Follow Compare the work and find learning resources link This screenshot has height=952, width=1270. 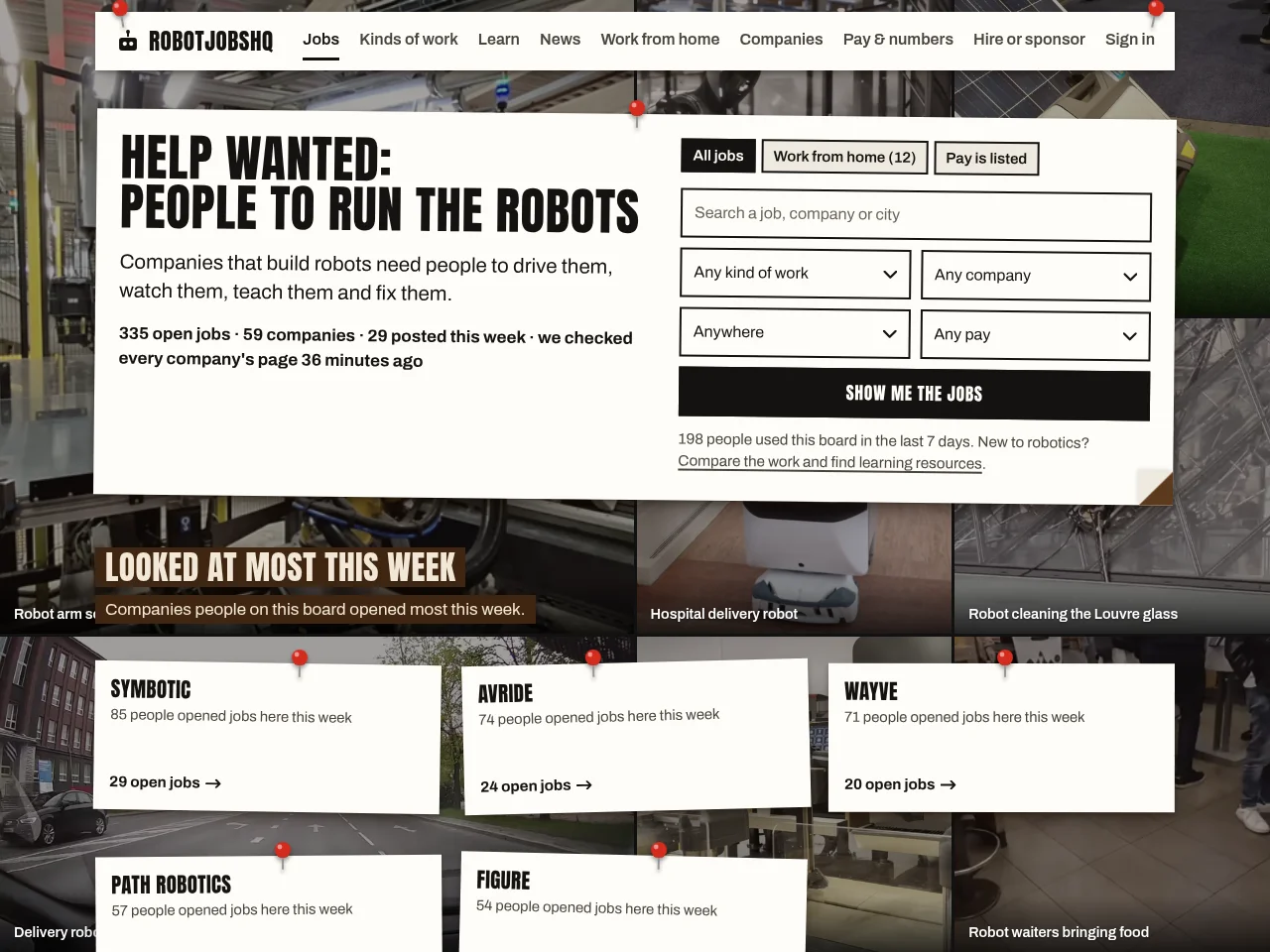830,462
